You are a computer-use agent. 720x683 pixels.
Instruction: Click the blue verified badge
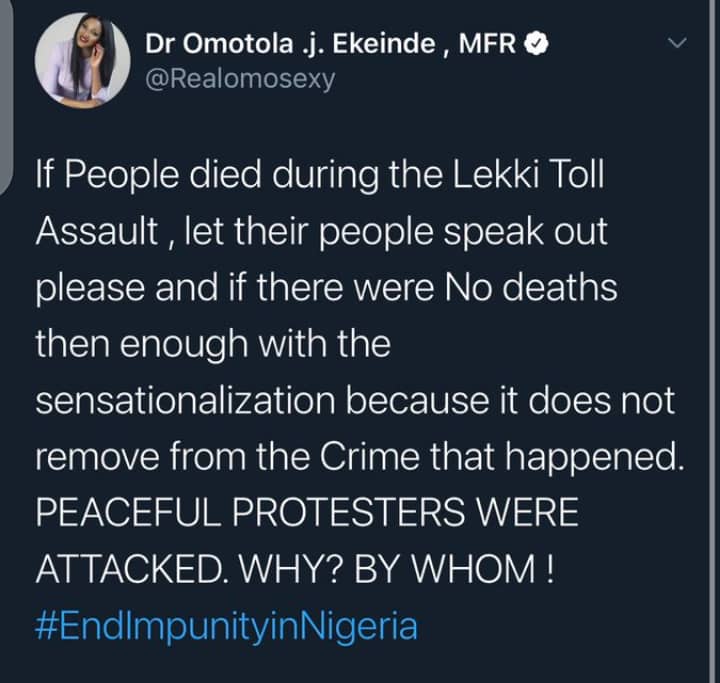tap(537, 44)
